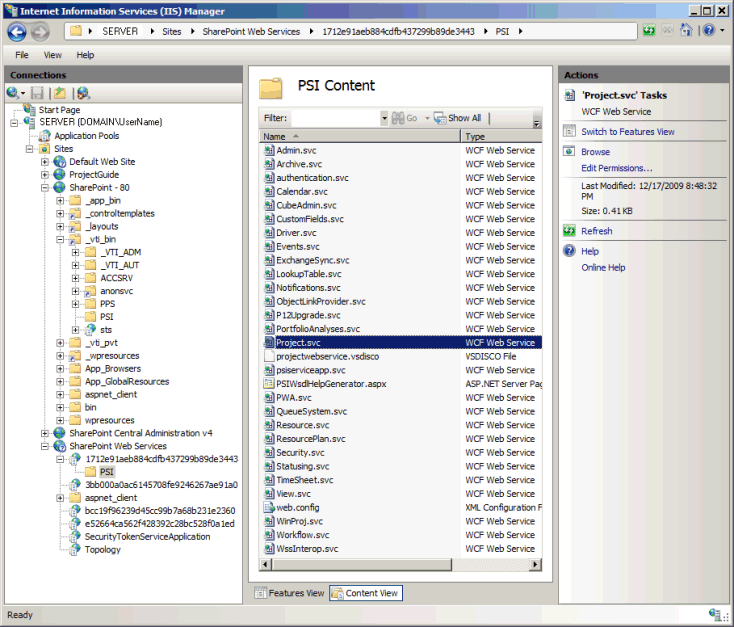The image size is (734, 627).
Task: Select the Default Web Site node
Action: click(x=102, y=162)
